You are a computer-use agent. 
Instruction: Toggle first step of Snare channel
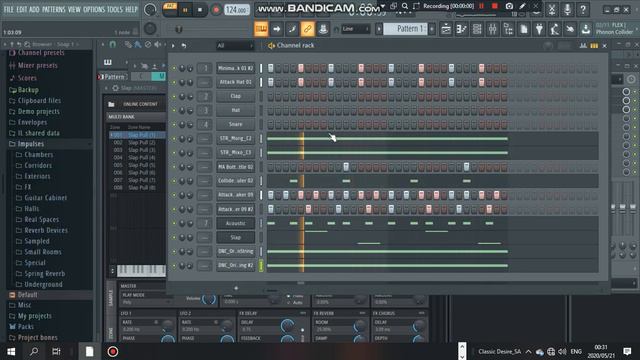[271, 124]
